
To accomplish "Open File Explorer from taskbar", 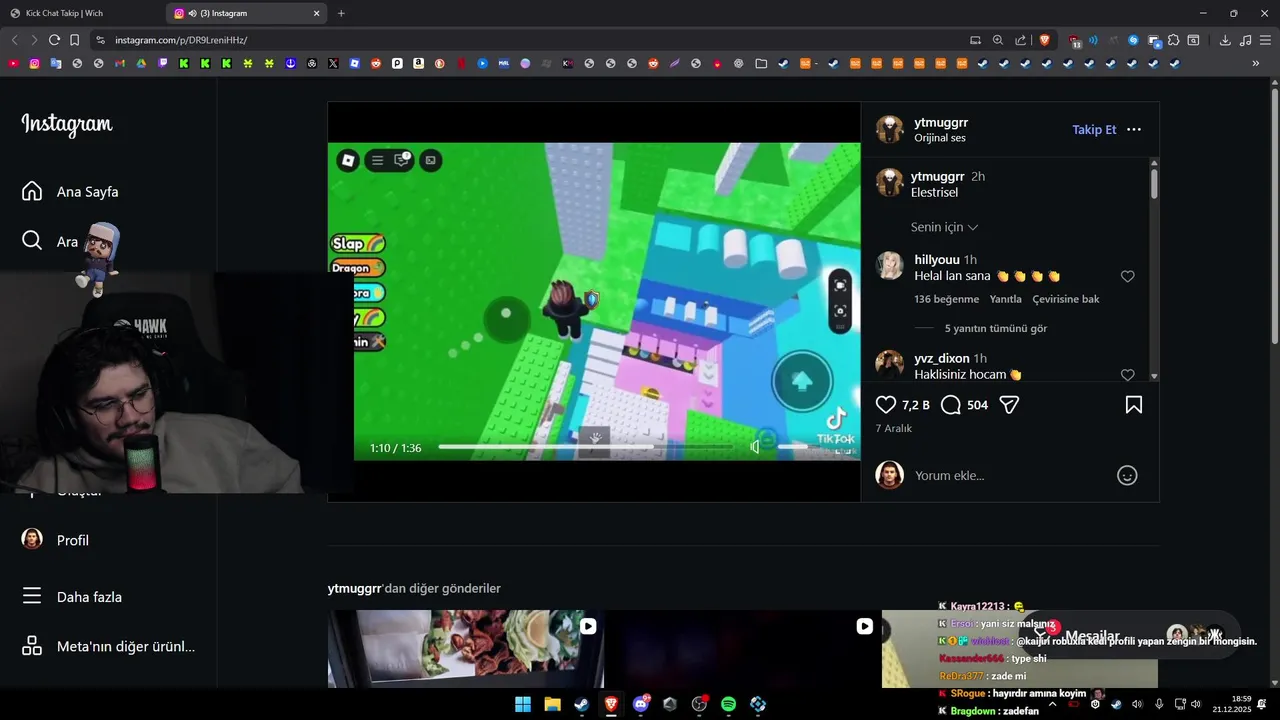I will click(552, 704).
